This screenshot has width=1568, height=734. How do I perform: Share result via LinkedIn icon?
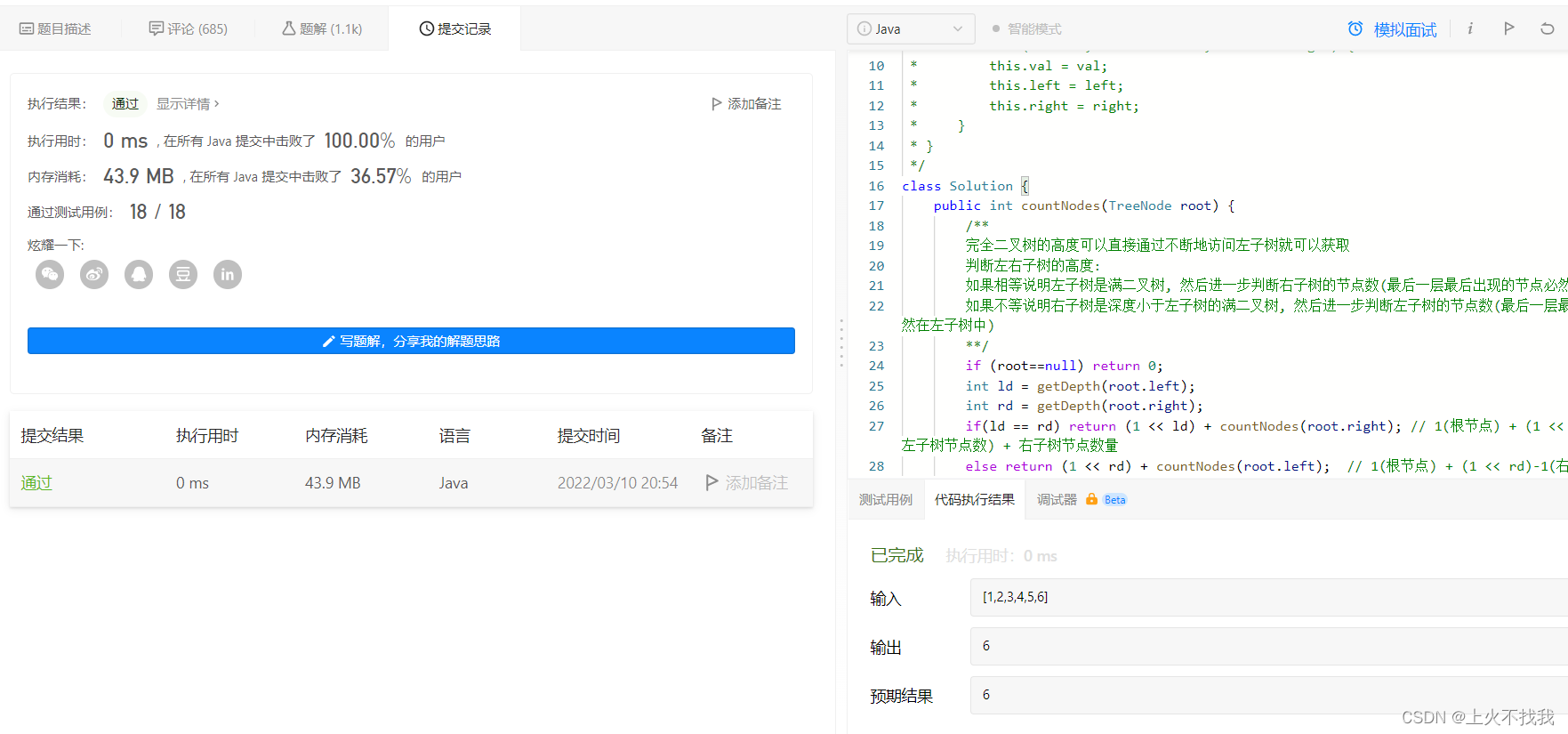[228, 274]
